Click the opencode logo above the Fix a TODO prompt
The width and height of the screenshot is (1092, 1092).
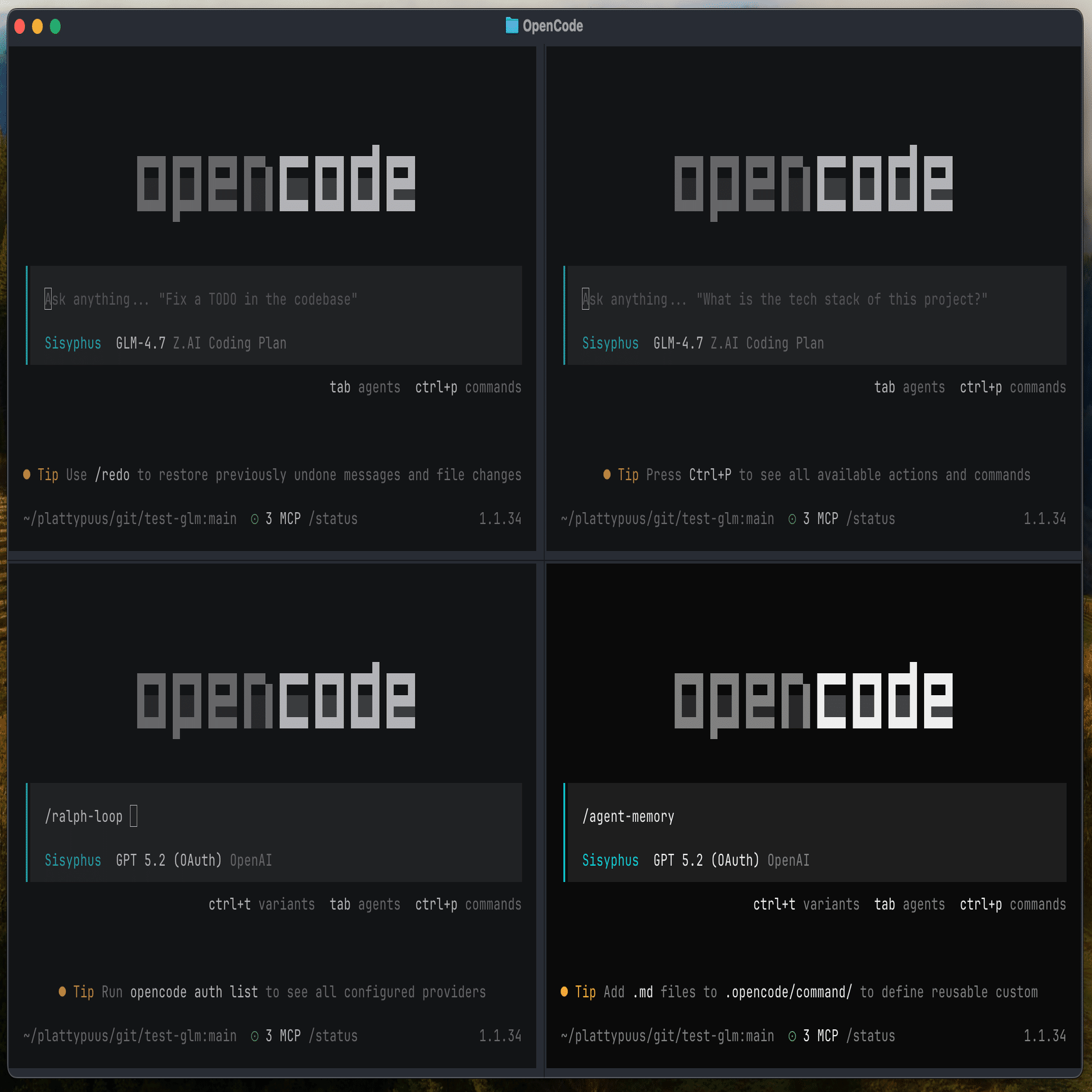tap(276, 183)
